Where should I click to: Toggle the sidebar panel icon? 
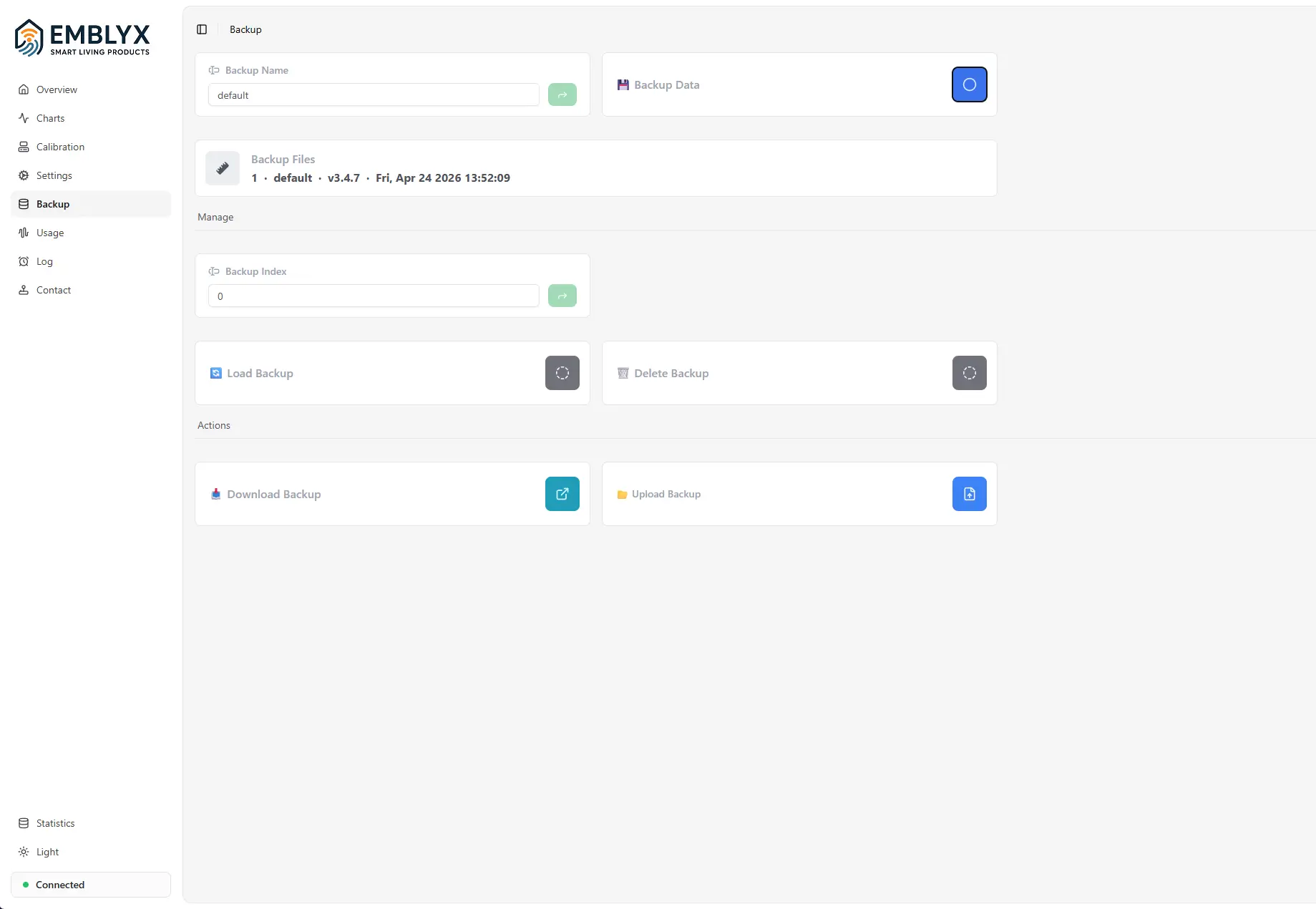click(202, 29)
